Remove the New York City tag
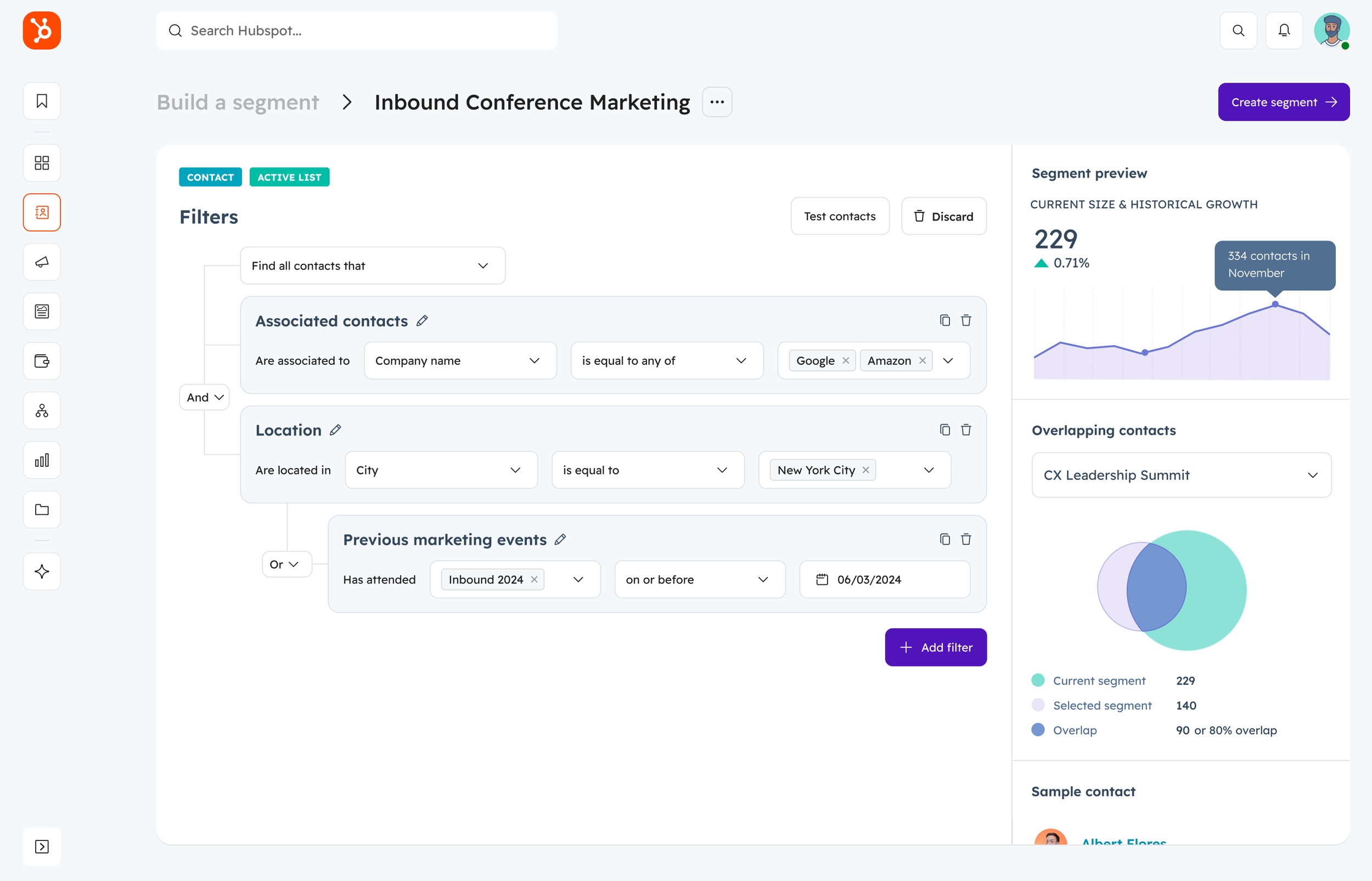The width and height of the screenshot is (1372, 881). 865,470
